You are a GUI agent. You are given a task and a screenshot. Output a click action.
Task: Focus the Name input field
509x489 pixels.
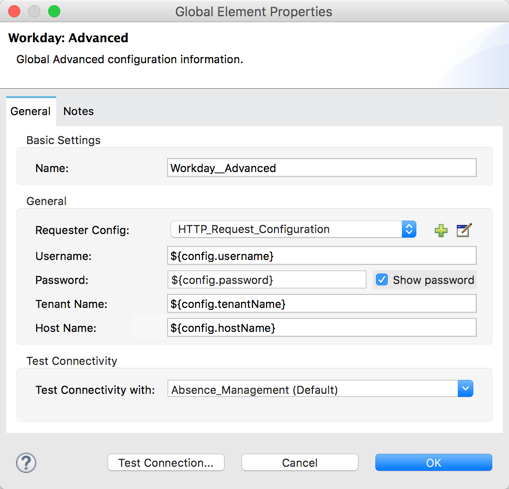(x=322, y=168)
